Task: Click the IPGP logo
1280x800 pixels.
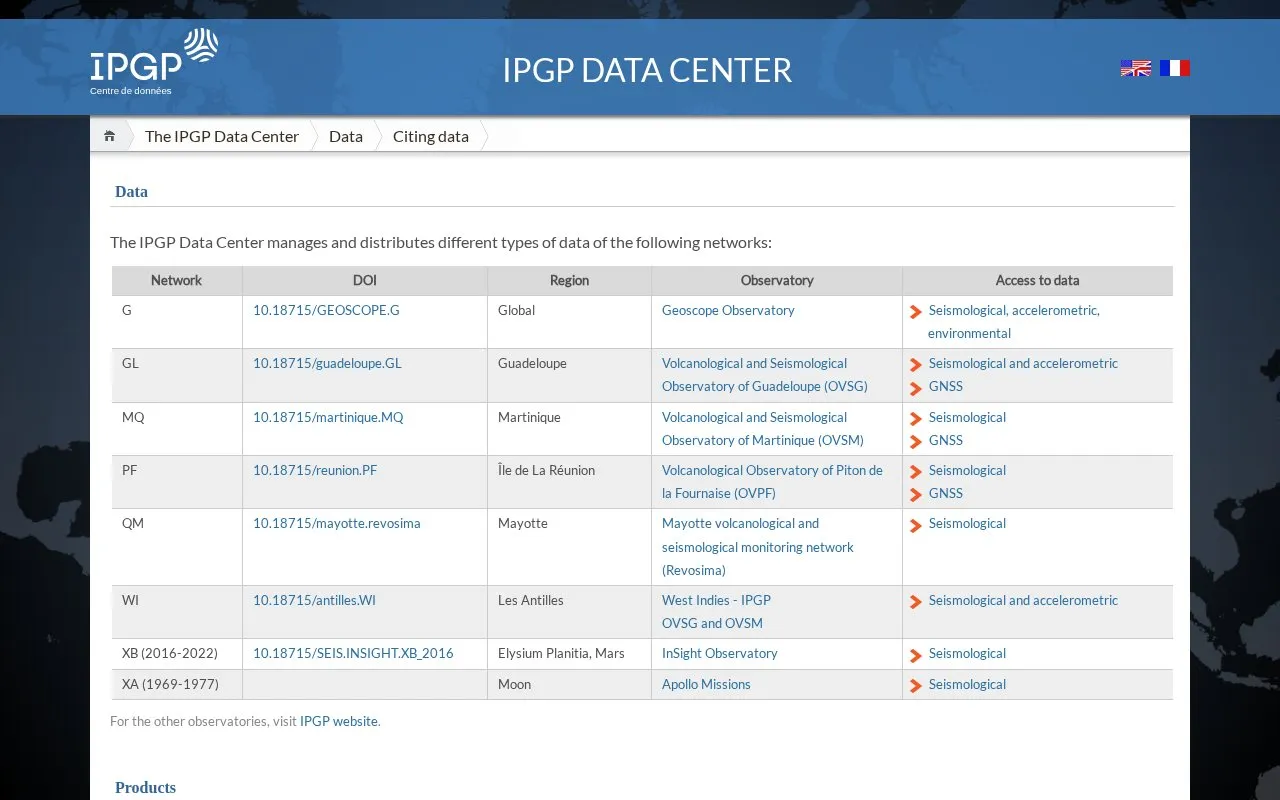Action: (x=154, y=62)
